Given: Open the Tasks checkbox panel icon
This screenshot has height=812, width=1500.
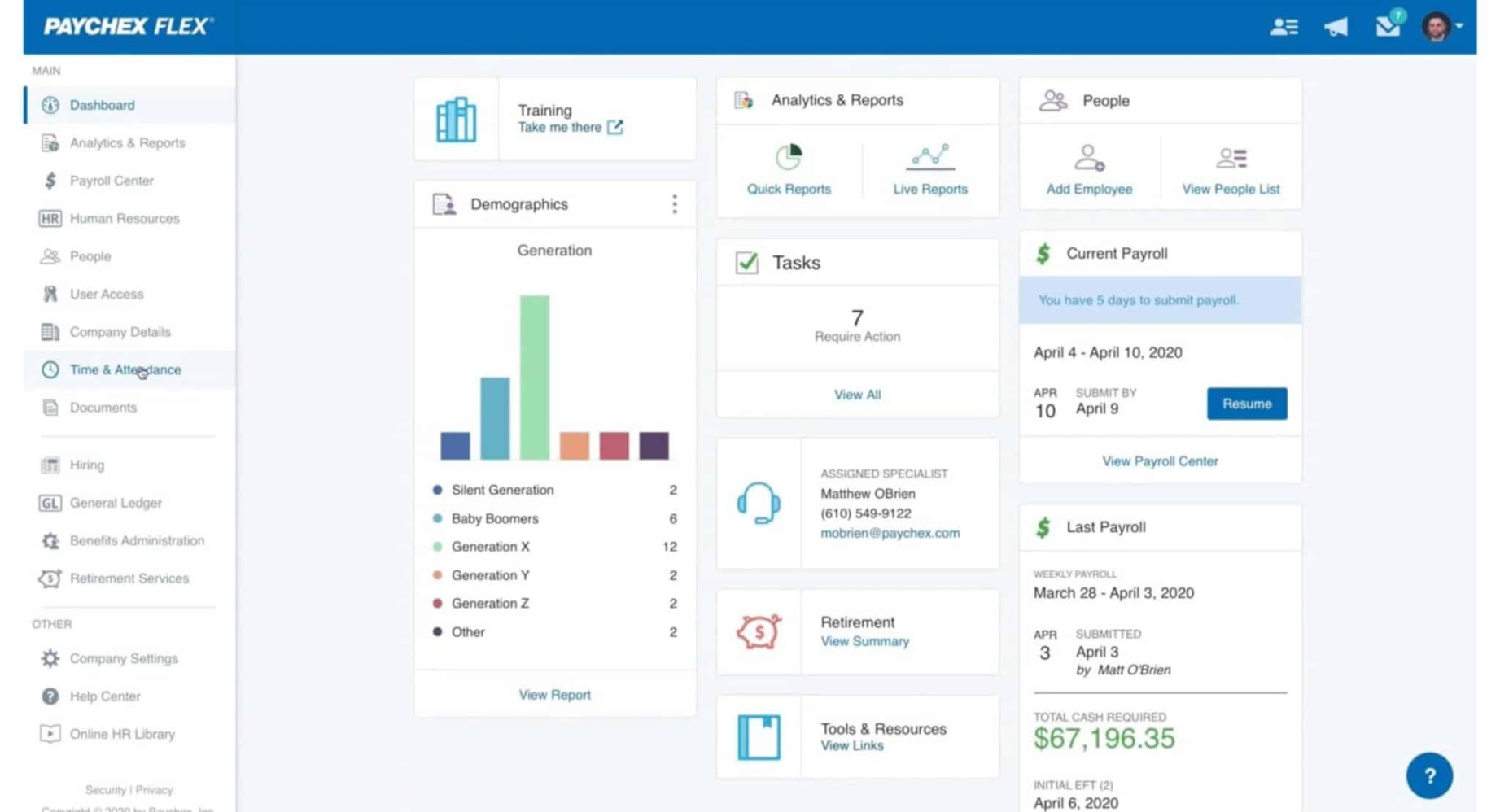Looking at the screenshot, I should (x=746, y=262).
